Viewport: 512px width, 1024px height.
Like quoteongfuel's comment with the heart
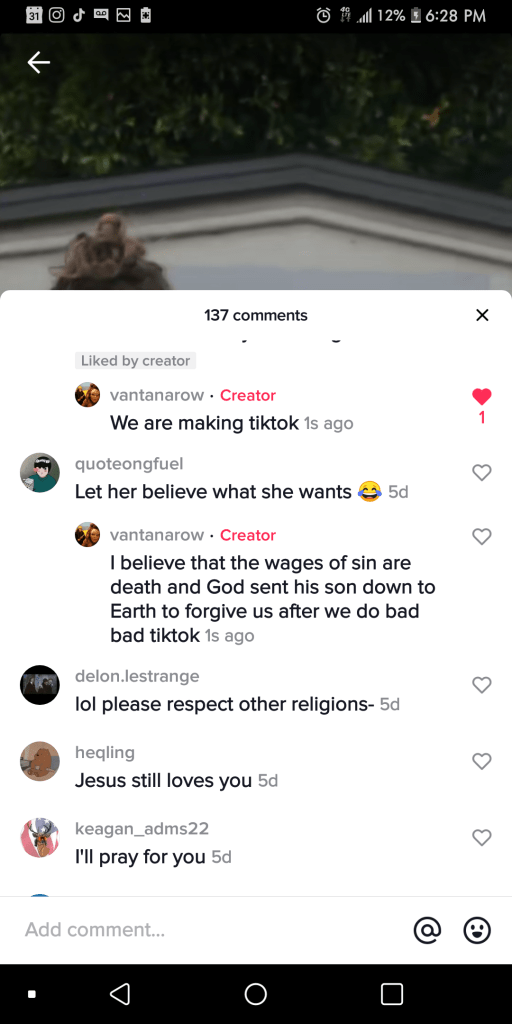click(482, 472)
